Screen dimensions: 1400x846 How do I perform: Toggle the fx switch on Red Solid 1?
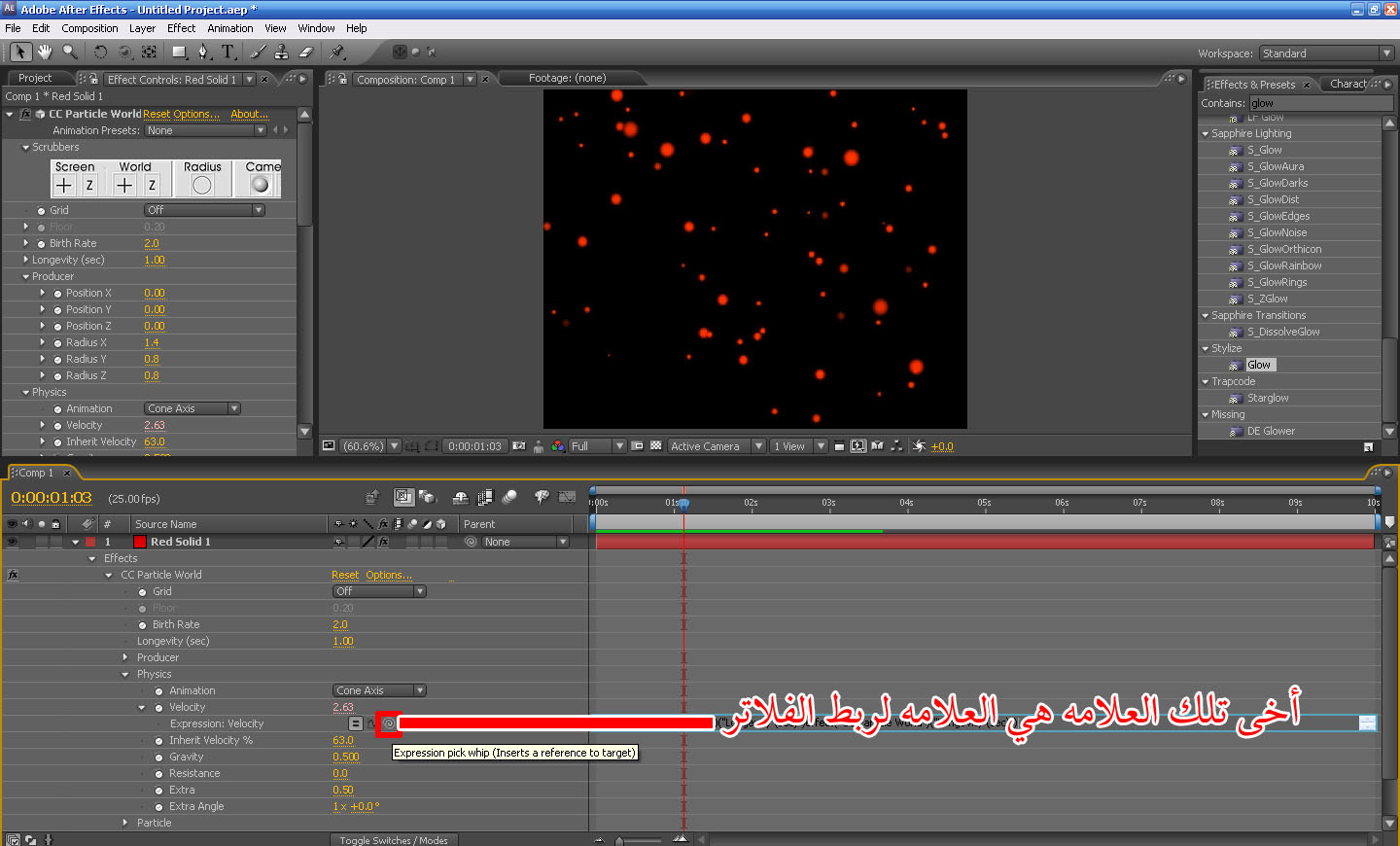click(x=384, y=542)
